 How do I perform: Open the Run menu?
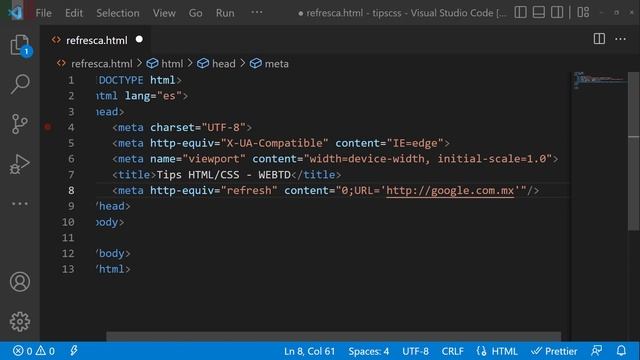point(225,13)
